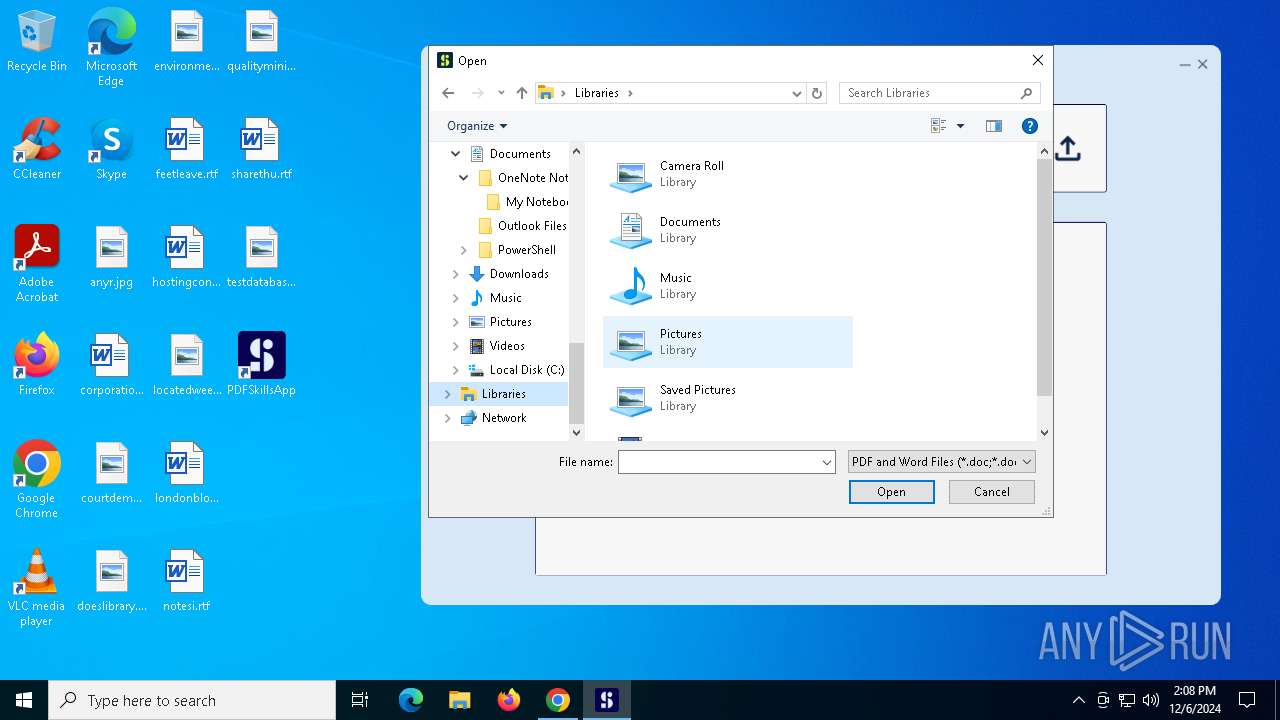Open Skype desktop shortcut
1280x720 pixels.
point(111,150)
